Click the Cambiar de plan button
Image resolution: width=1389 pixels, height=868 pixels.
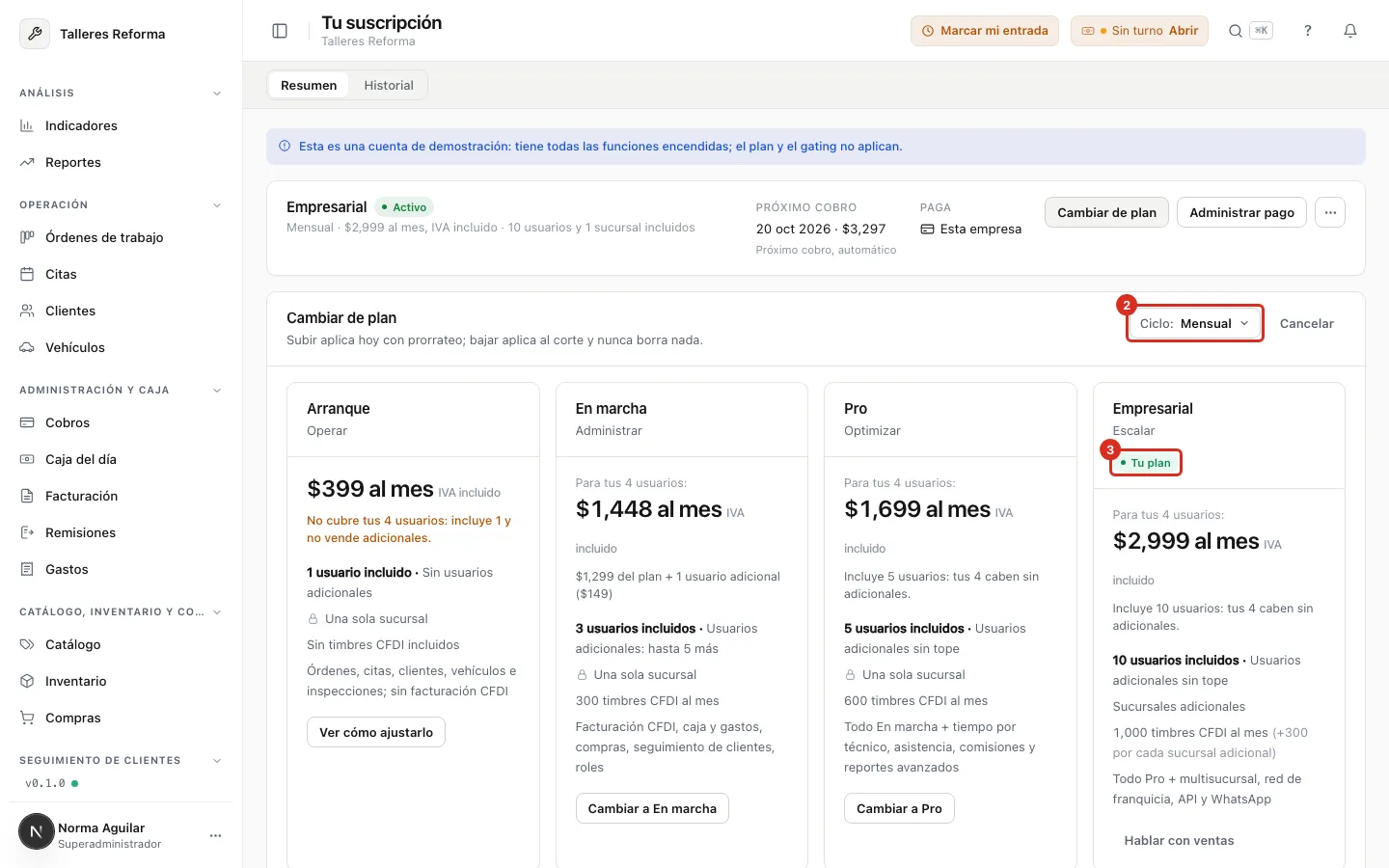(1106, 212)
